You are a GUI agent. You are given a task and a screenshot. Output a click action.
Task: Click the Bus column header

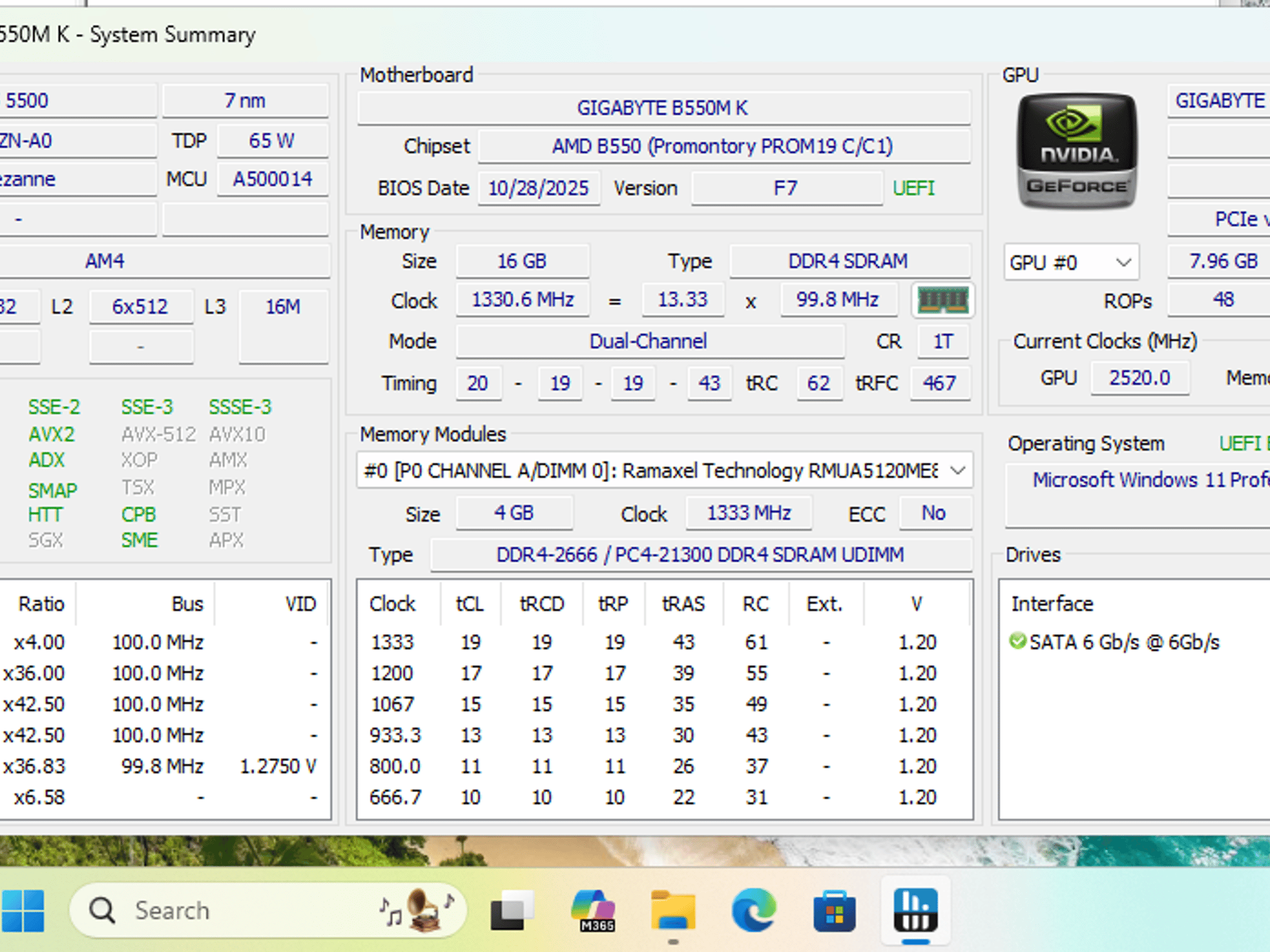146,604
